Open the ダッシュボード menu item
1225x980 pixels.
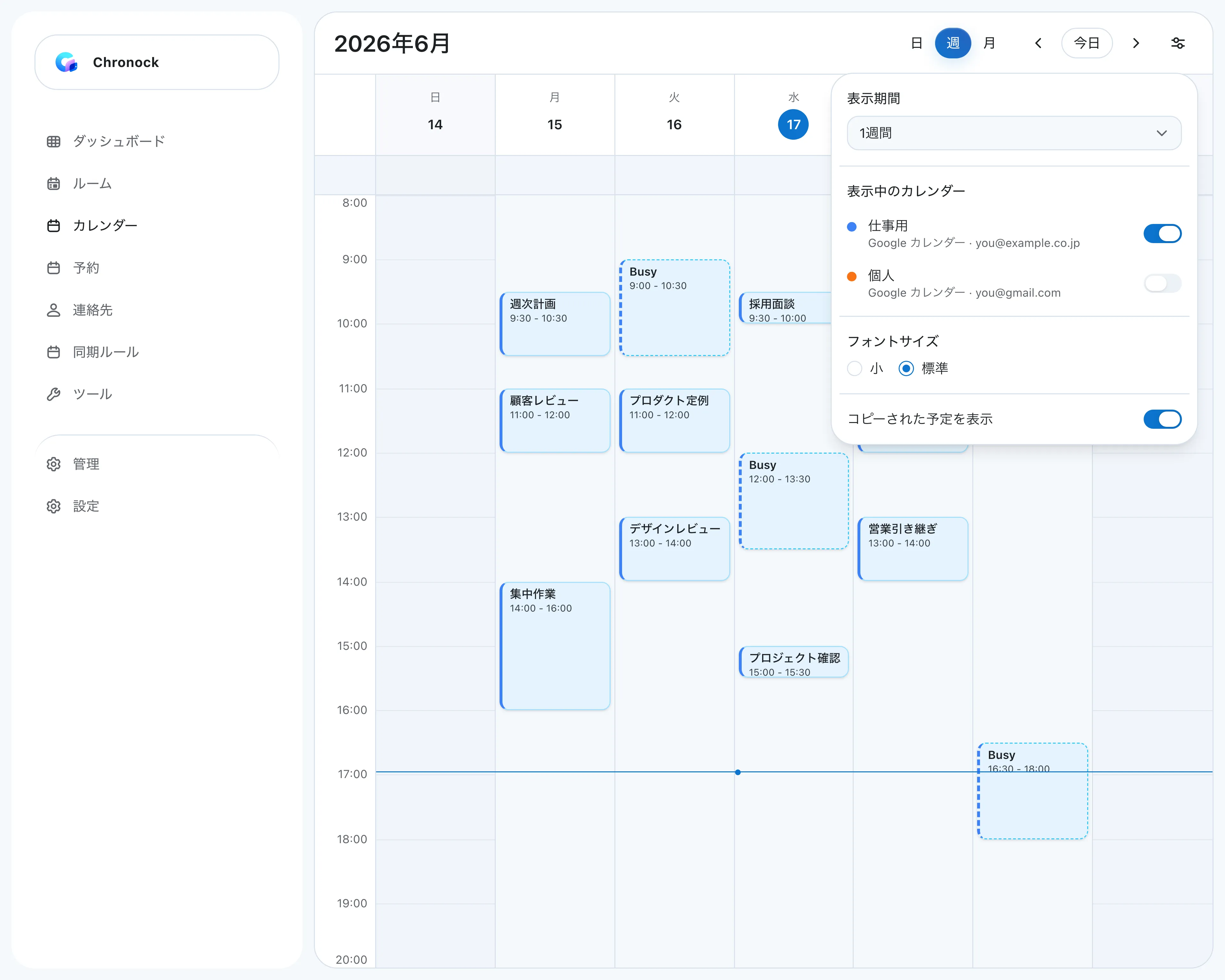pos(157,141)
